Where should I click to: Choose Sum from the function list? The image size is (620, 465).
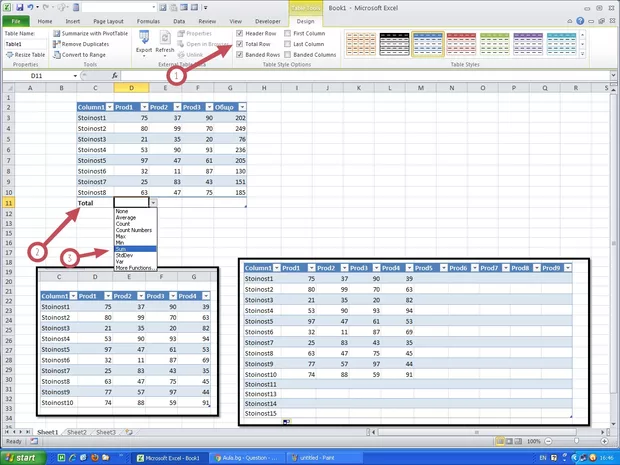point(122,249)
